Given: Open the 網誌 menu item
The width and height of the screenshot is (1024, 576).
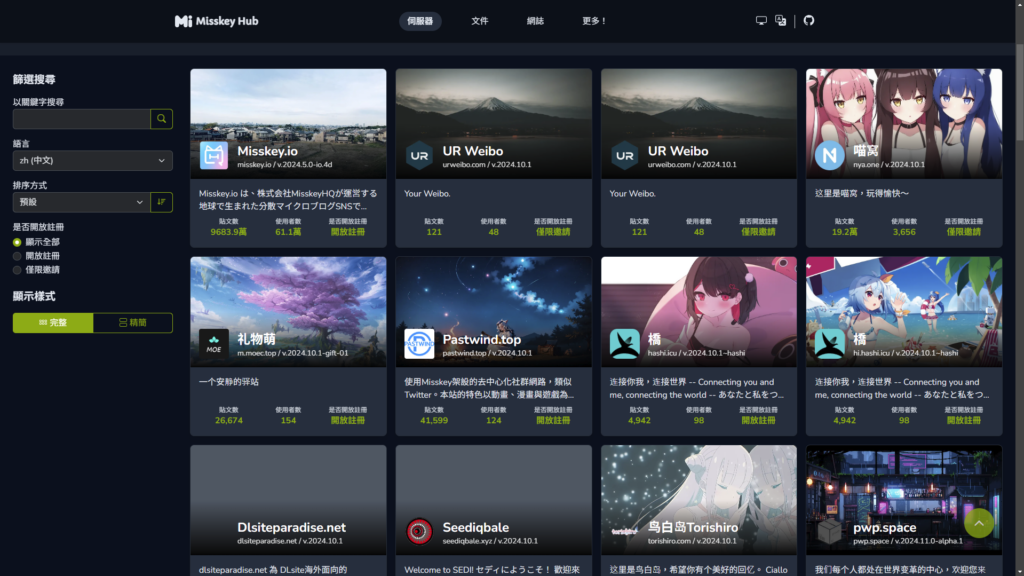Looking at the screenshot, I should (535, 21).
